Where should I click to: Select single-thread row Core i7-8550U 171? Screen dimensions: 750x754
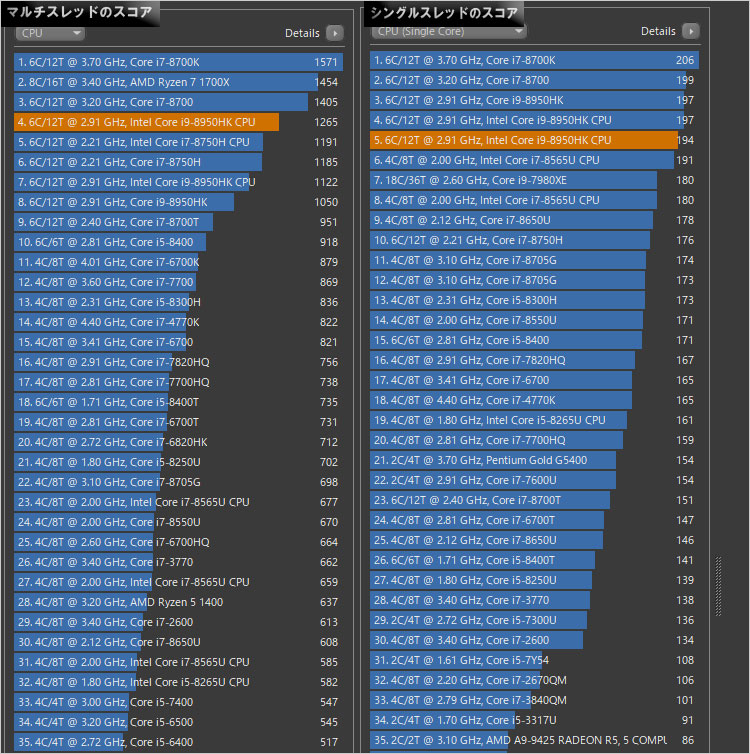[x=535, y=320]
